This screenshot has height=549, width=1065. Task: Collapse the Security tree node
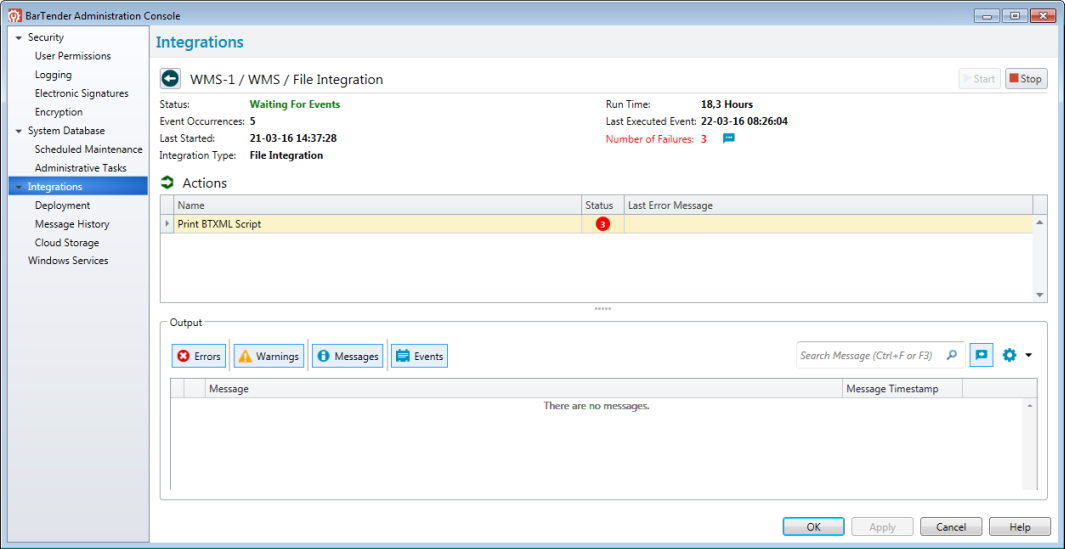(19, 37)
